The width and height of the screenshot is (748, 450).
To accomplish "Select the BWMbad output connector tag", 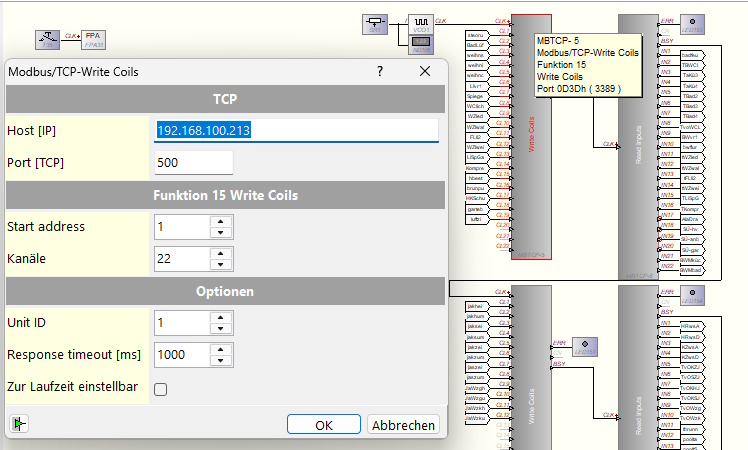I will 692,271.
